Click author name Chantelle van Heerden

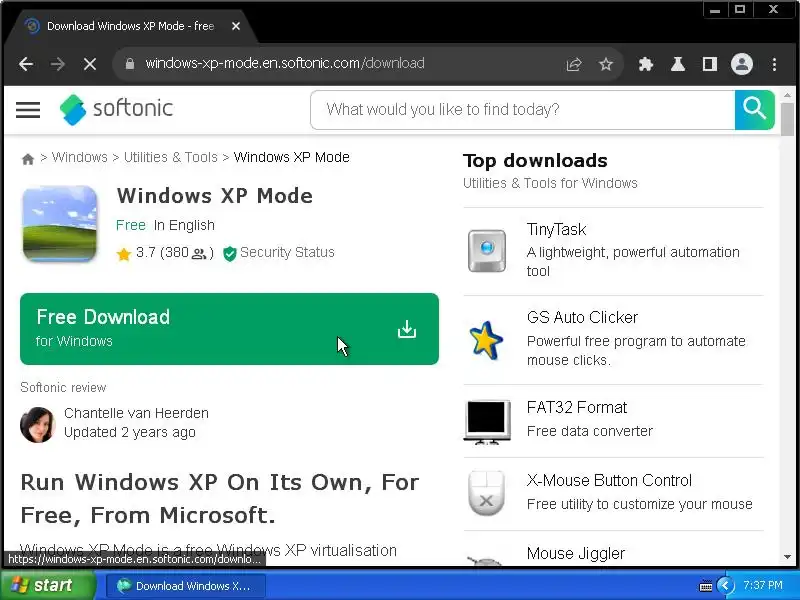(136, 413)
